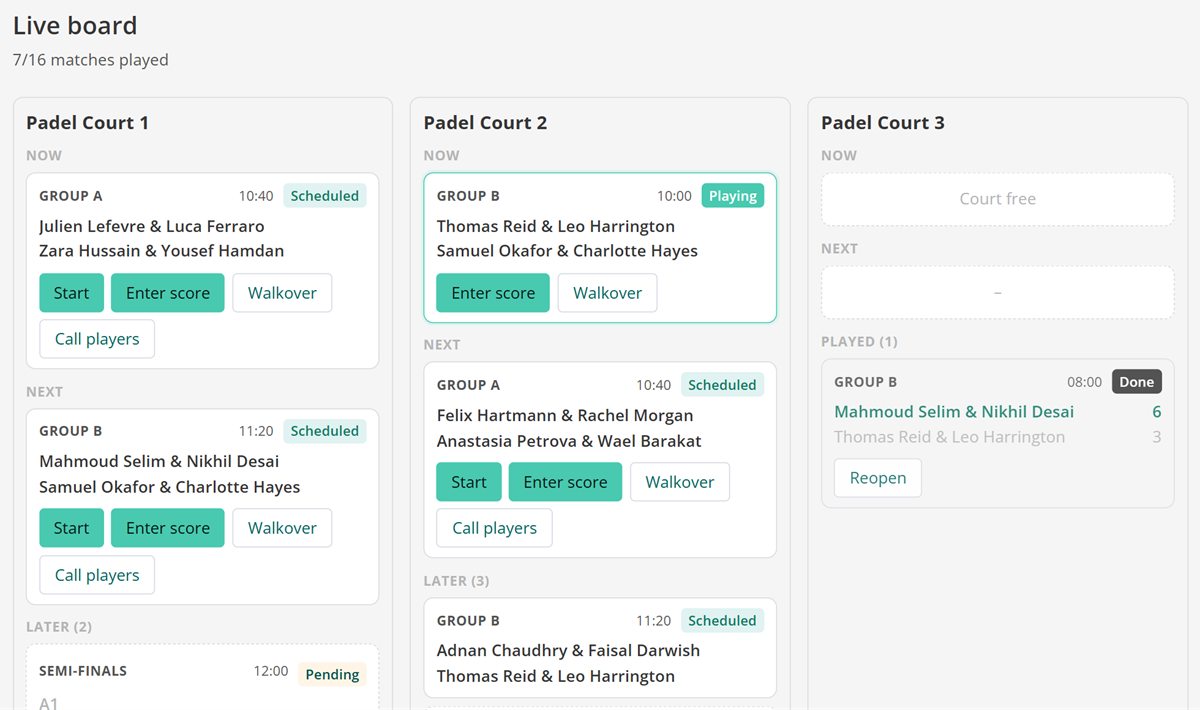This screenshot has height=710, width=1200.
Task: Select the Padel Court 1 heading
Action: pyautogui.click(x=88, y=123)
